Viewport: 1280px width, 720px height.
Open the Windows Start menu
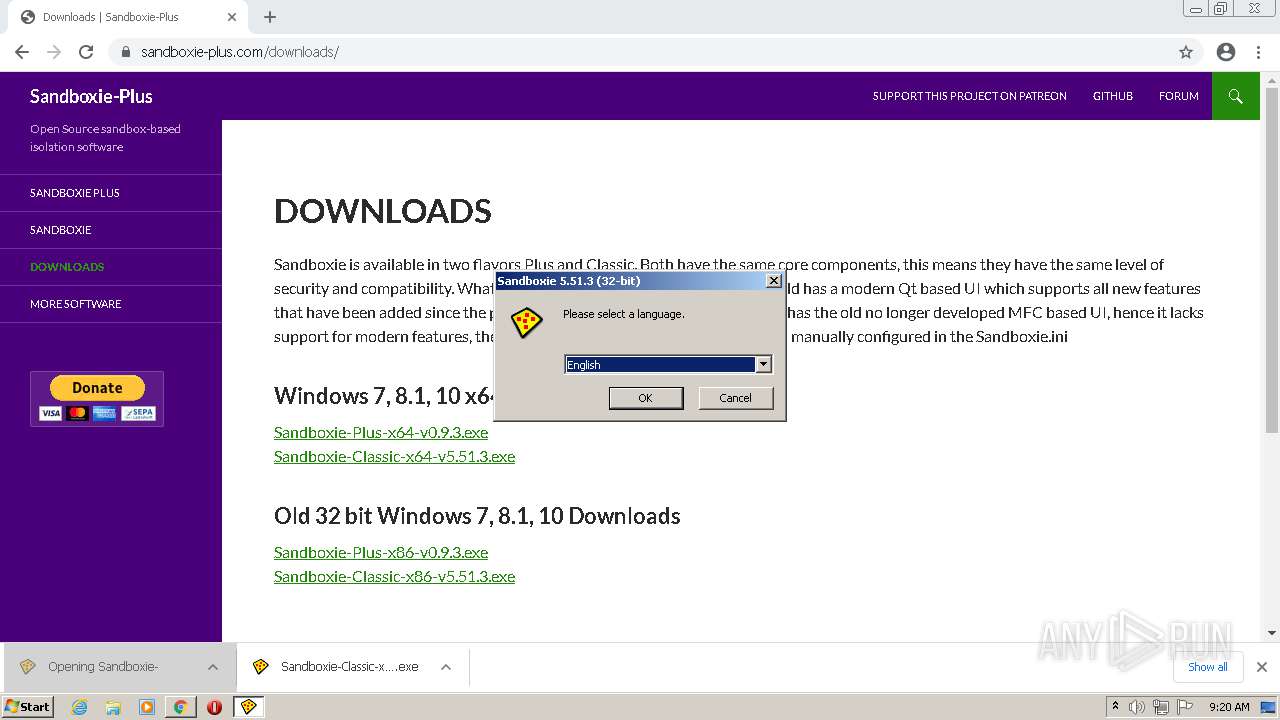point(28,706)
